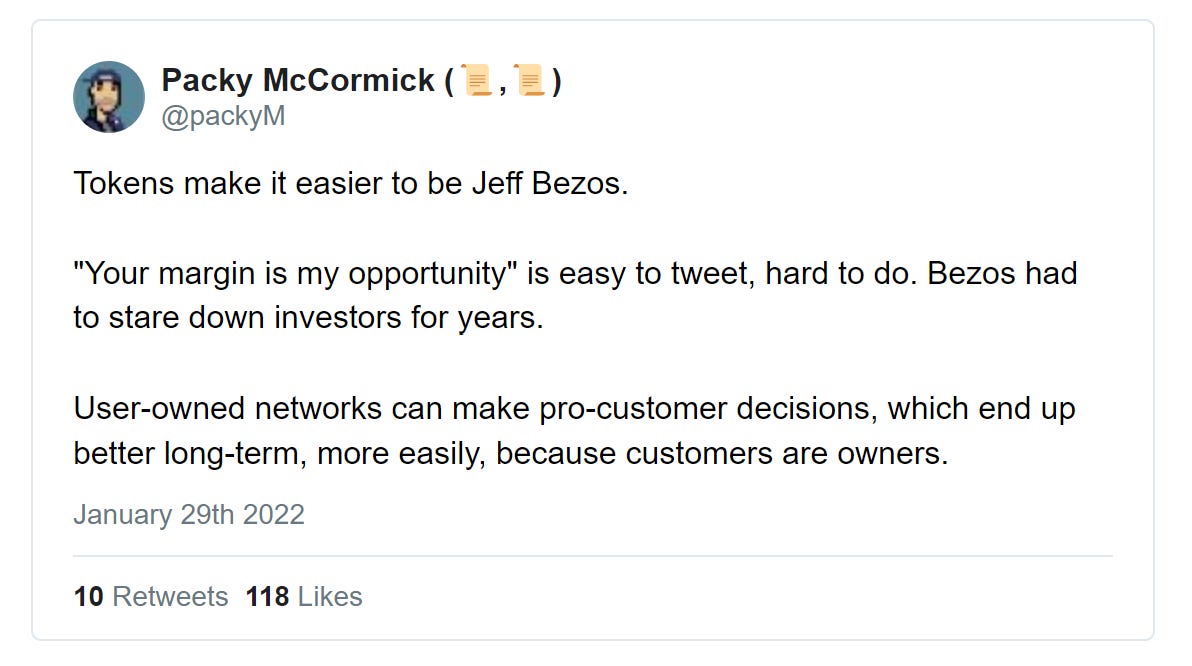Click the Likes label
This screenshot has width=1192, height=666.
[x=330, y=597]
